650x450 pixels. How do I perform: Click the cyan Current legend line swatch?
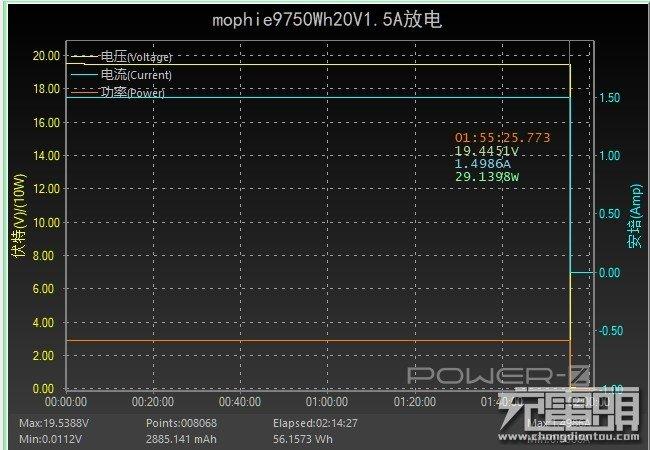click(83, 75)
